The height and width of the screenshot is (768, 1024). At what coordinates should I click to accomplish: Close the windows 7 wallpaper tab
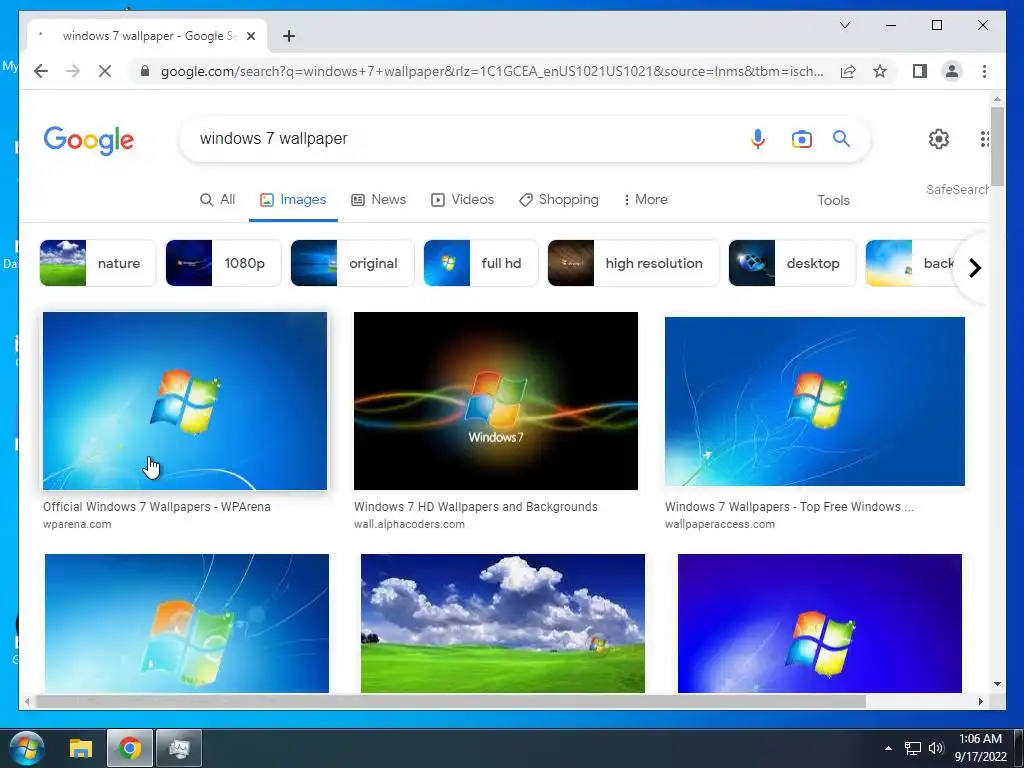click(x=251, y=36)
